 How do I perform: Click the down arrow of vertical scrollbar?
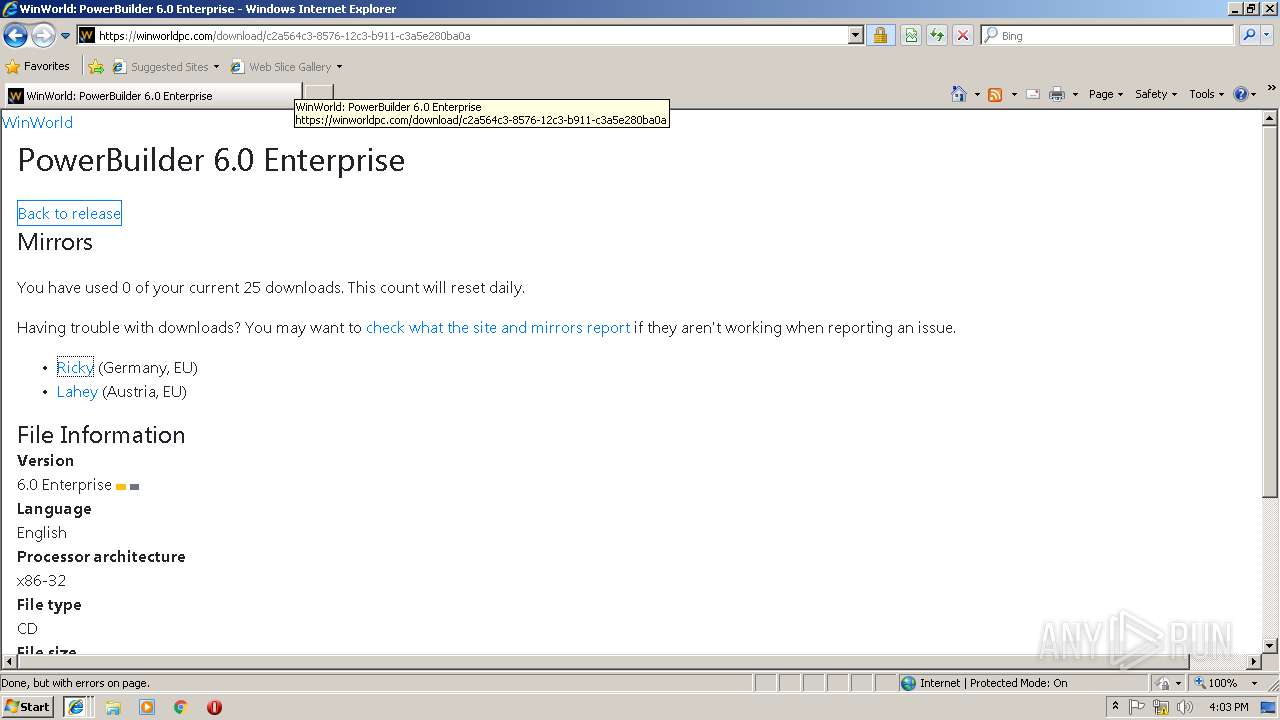tap(1270, 646)
